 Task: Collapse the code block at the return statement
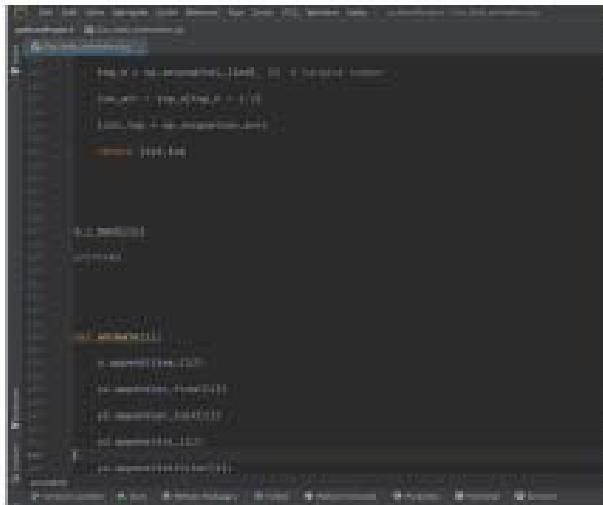point(76,151)
